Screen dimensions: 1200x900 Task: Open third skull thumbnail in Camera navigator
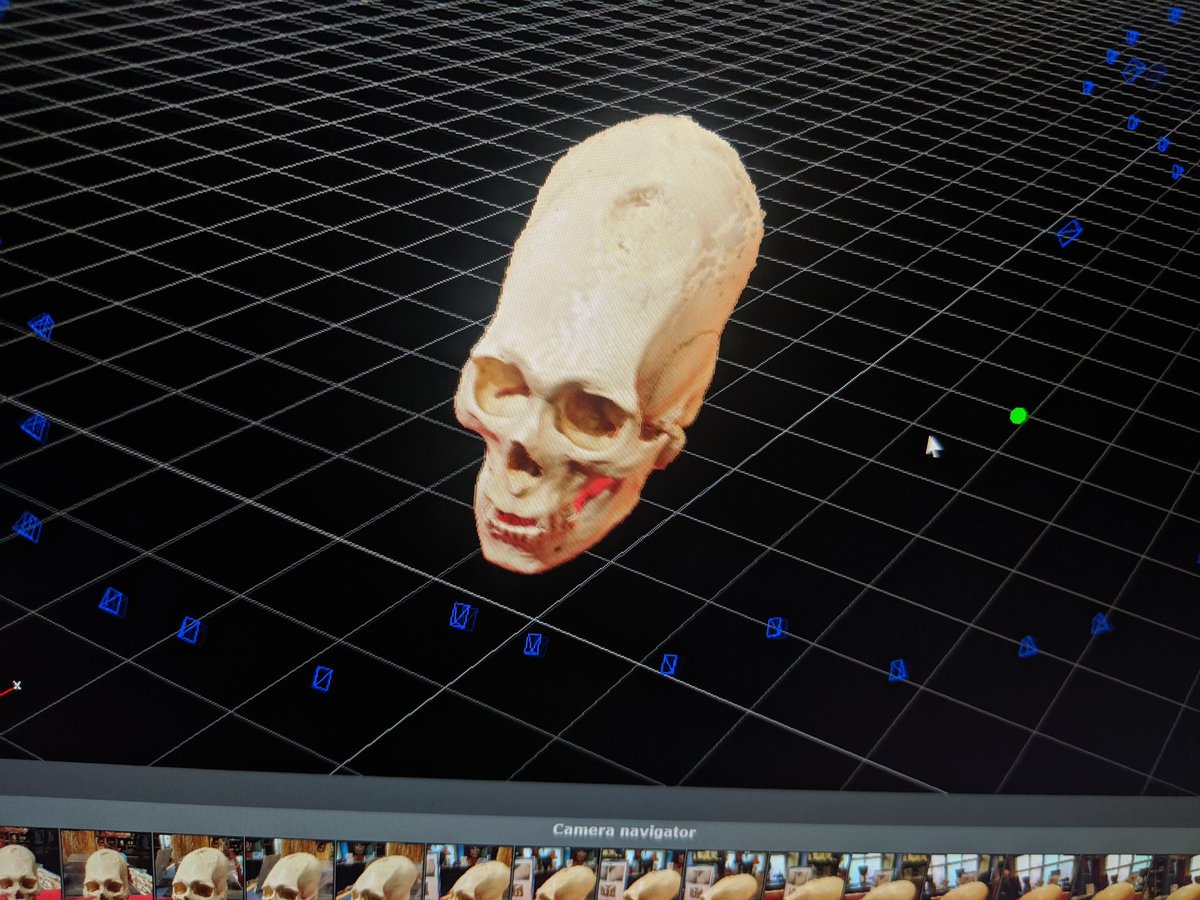click(x=199, y=868)
